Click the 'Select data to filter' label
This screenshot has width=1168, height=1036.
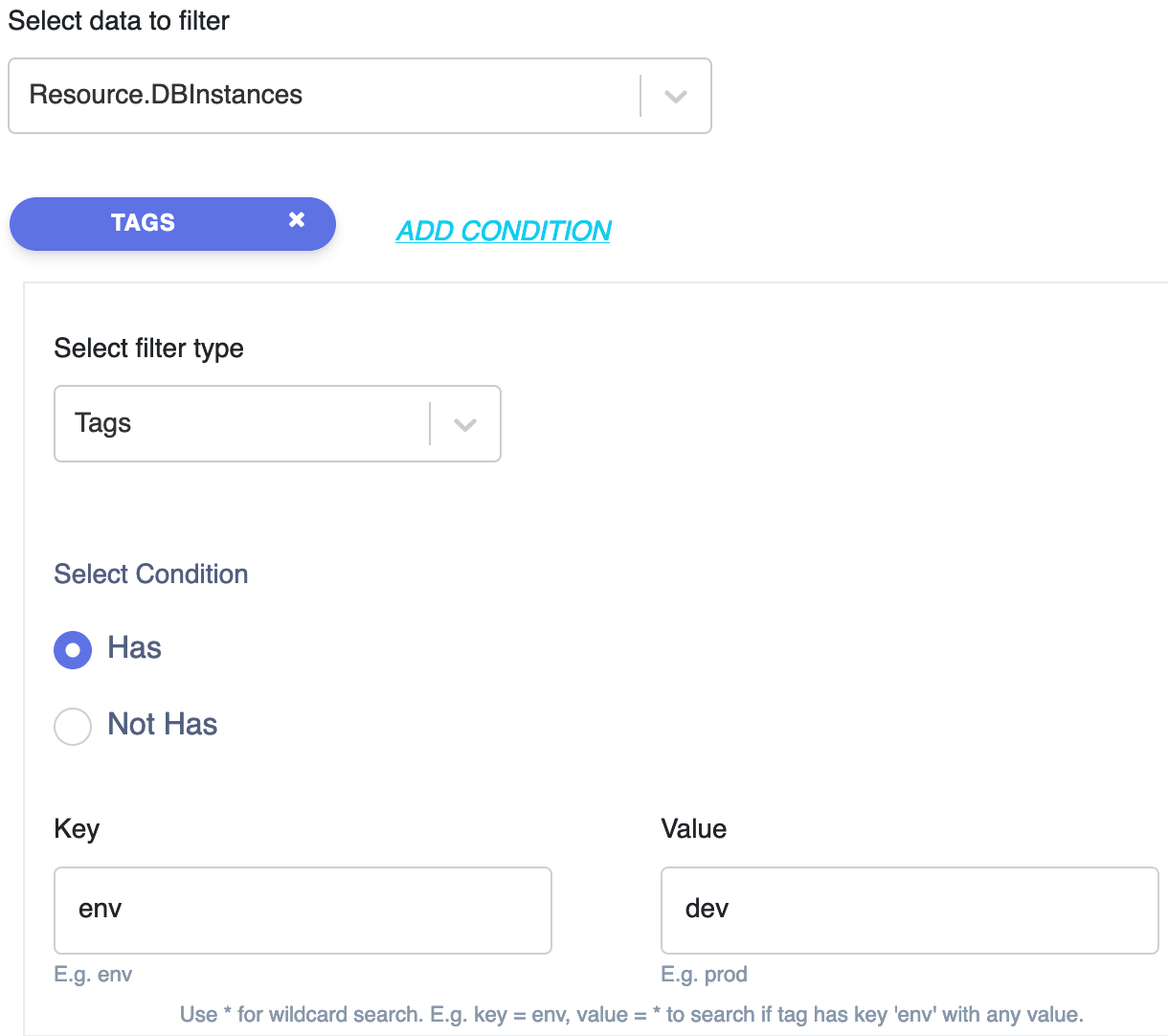pyautogui.click(x=119, y=21)
